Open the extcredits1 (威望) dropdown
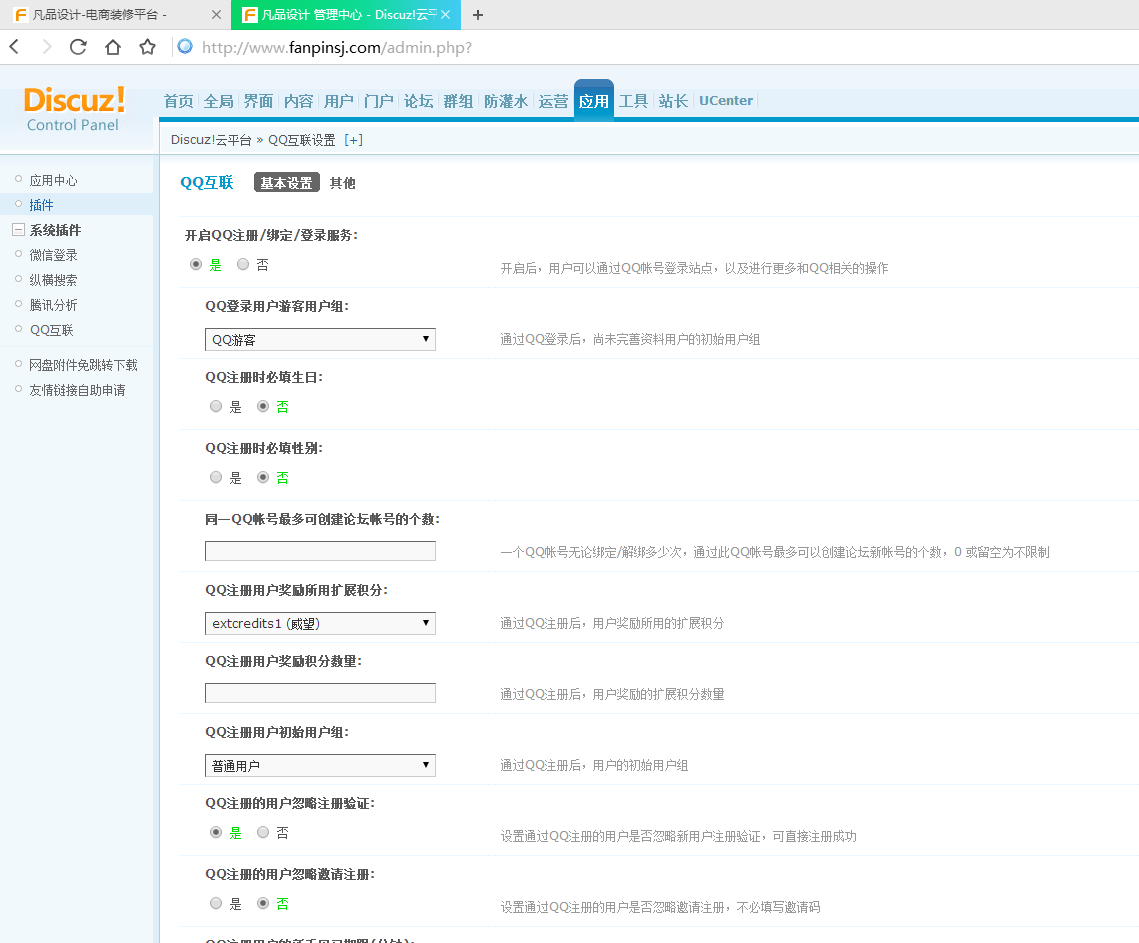Screen dimensions: 1139x943 tap(320, 624)
